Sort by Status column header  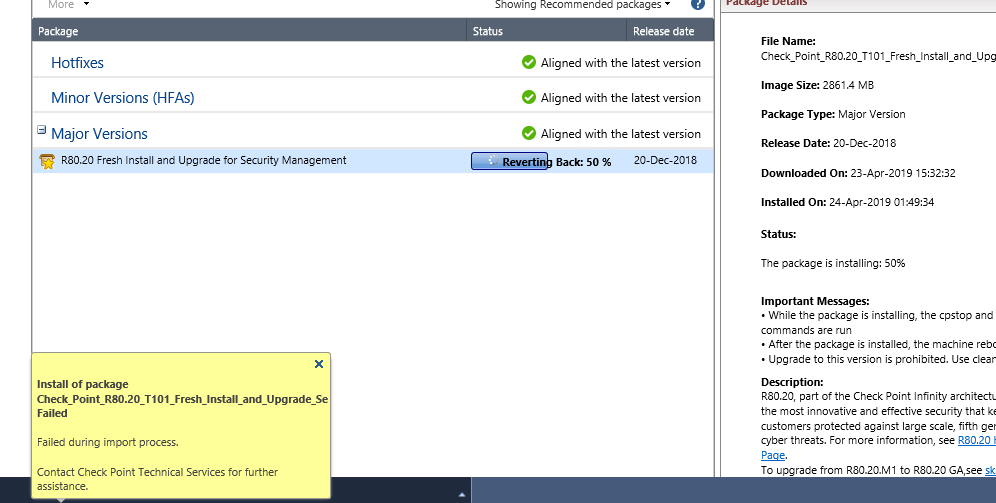pos(546,31)
